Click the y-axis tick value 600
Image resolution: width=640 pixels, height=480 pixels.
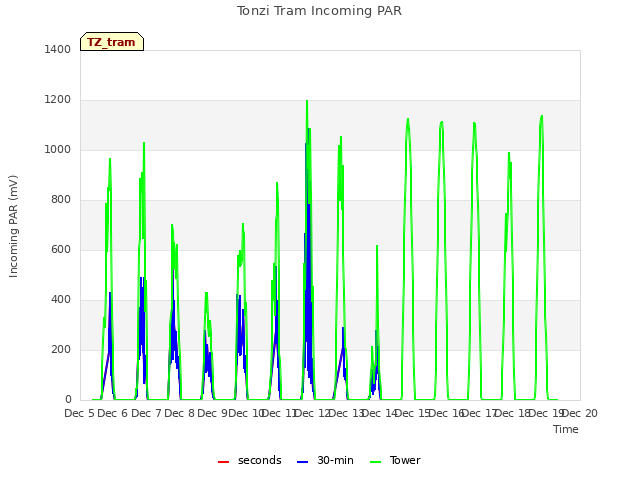coord(61,249)
